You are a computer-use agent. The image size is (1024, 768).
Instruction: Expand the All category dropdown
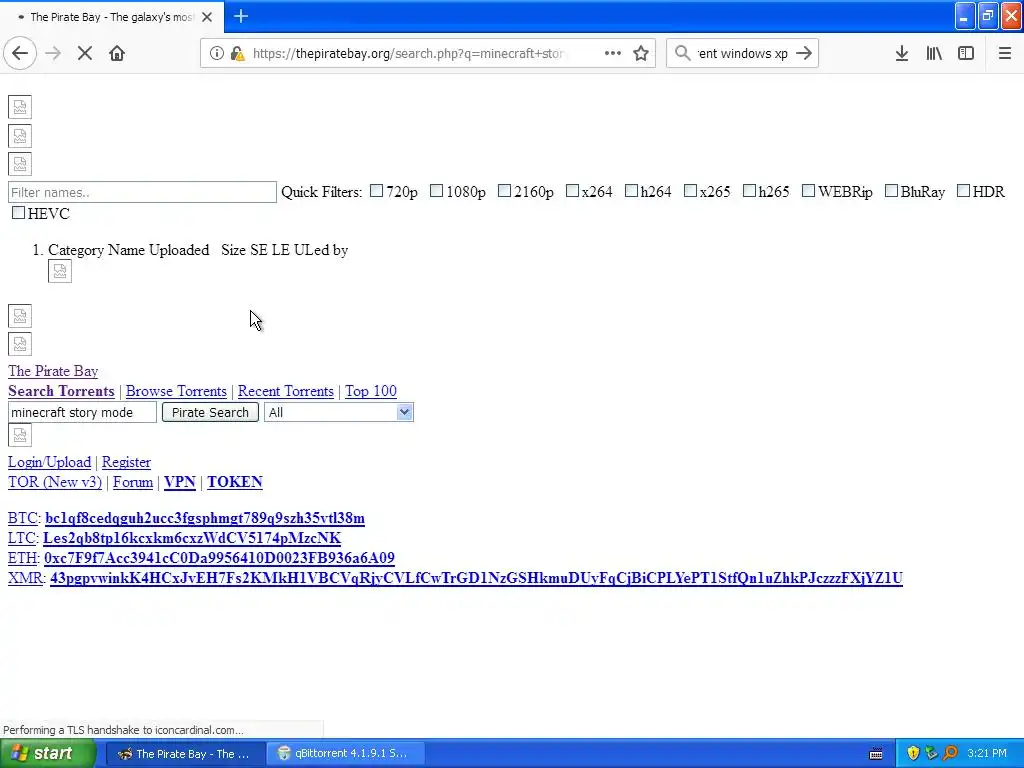(338, 412)
